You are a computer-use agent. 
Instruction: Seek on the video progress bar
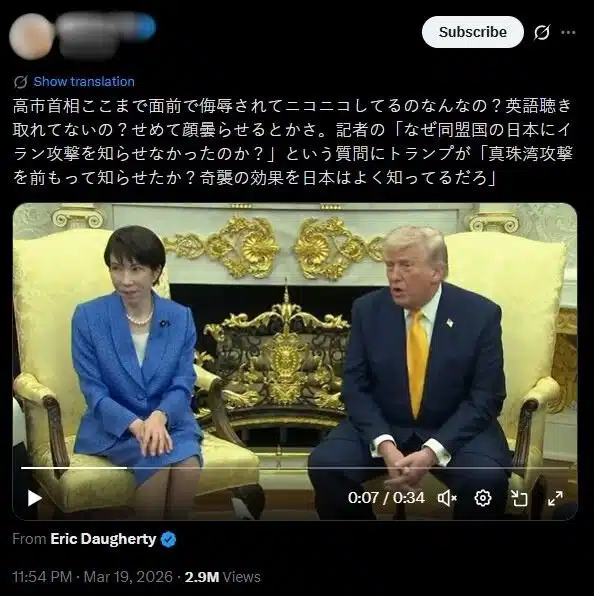click(x=295, y=468)
